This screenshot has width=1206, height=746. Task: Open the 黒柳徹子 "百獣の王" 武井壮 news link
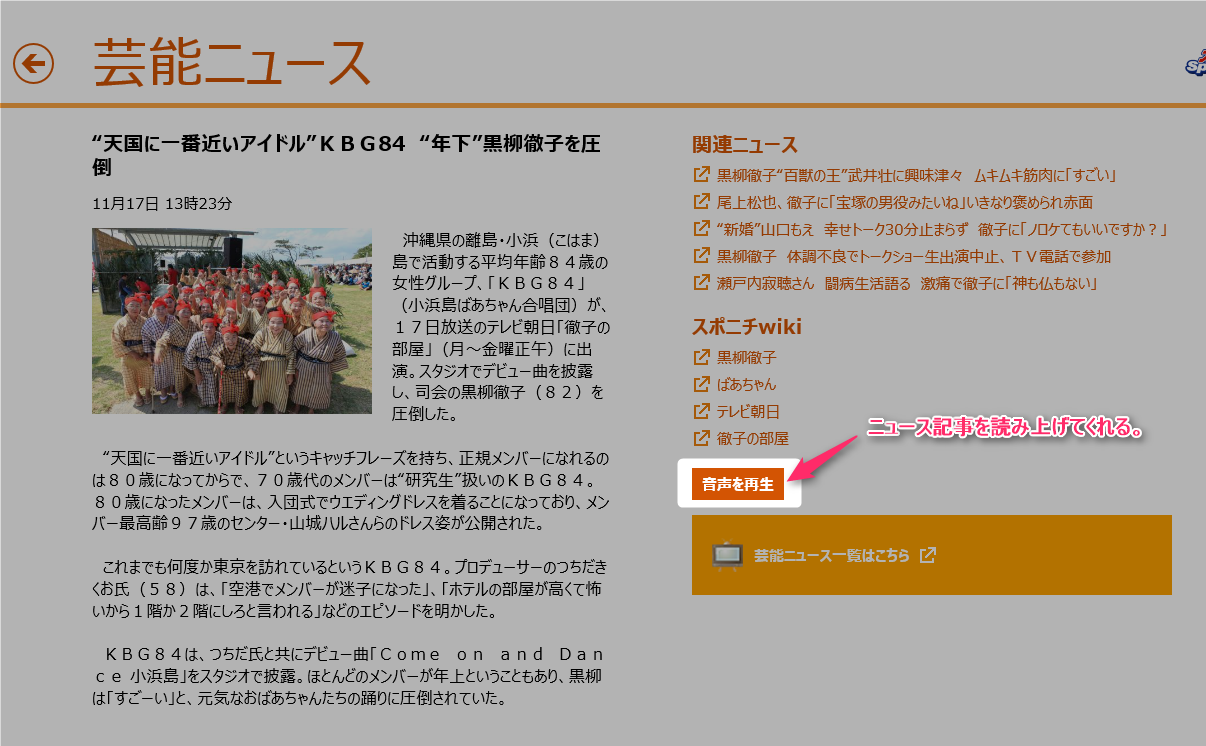click(x=916, y=176)
